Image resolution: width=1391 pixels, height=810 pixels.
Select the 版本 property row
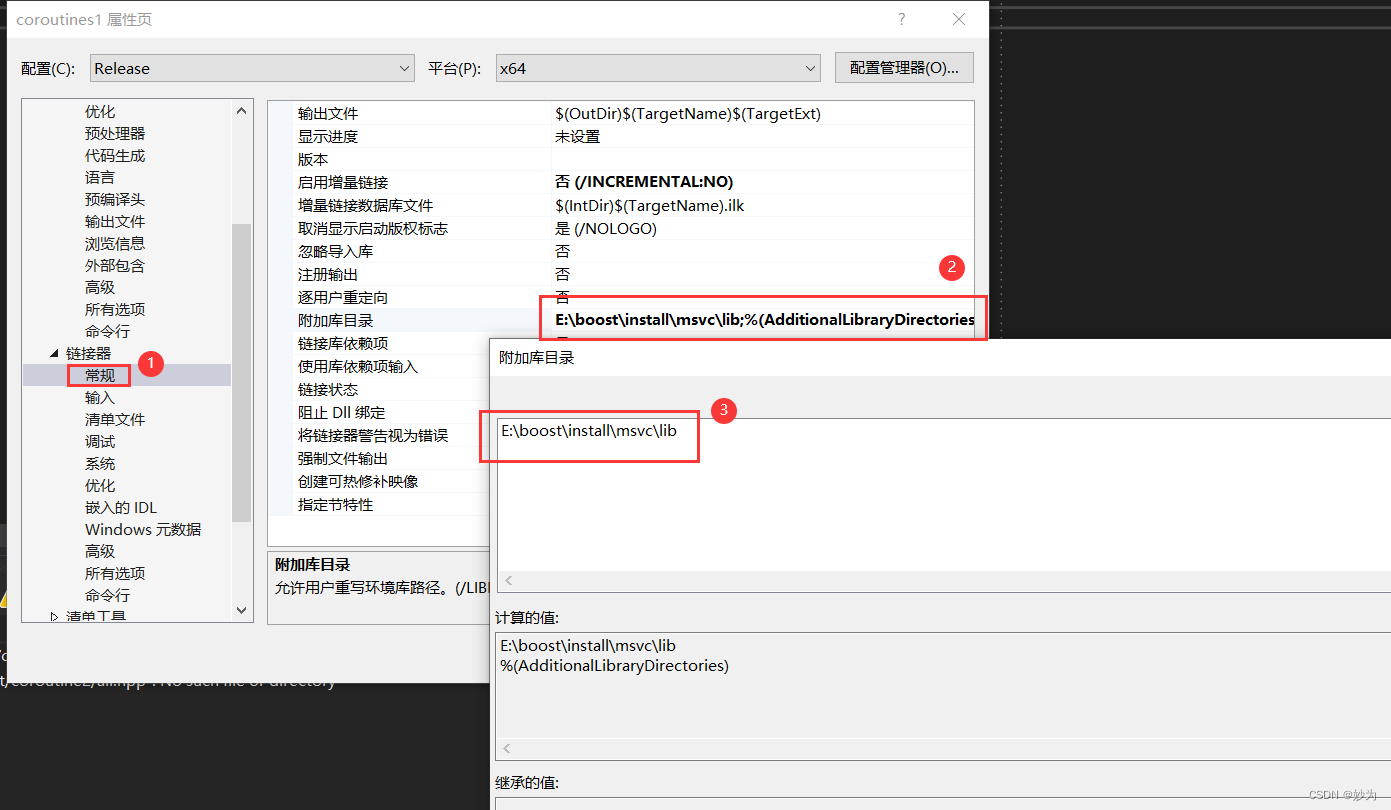pyautogui.click(x=620, y=159)
